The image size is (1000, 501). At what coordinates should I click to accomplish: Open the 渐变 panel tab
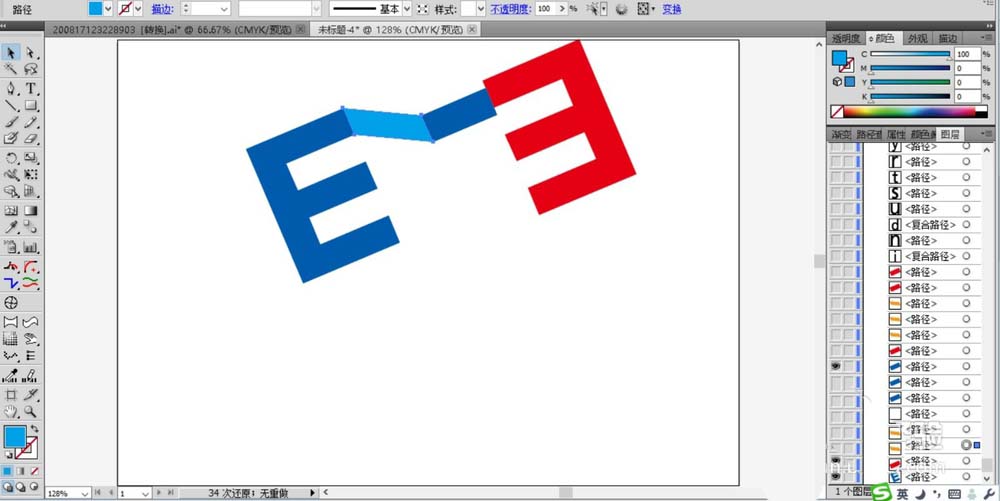[841, 134]
